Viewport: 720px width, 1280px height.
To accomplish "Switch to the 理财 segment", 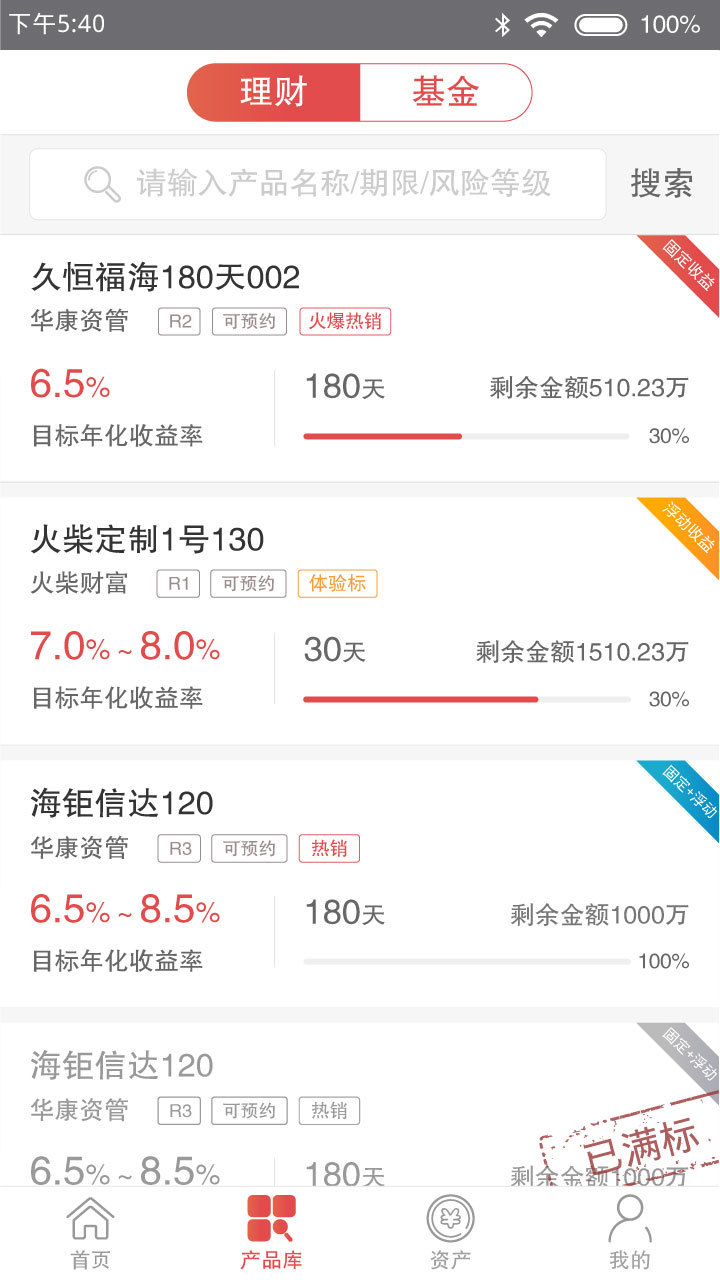I will coord(273,93).
